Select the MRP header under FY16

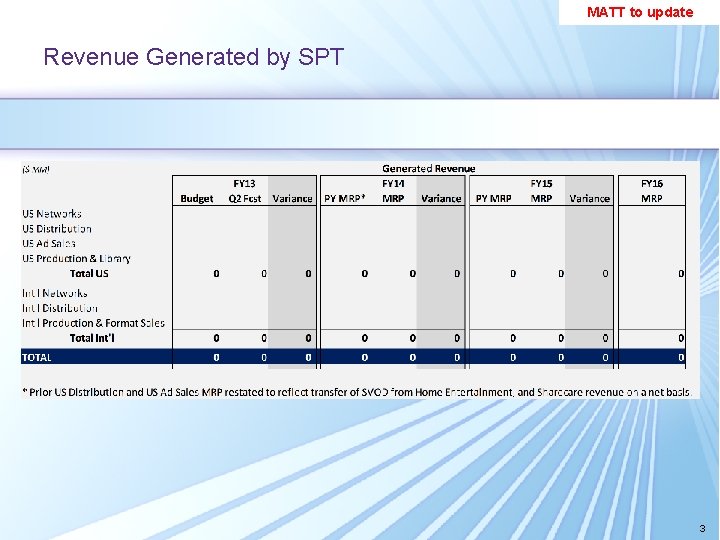coord(652,199)
